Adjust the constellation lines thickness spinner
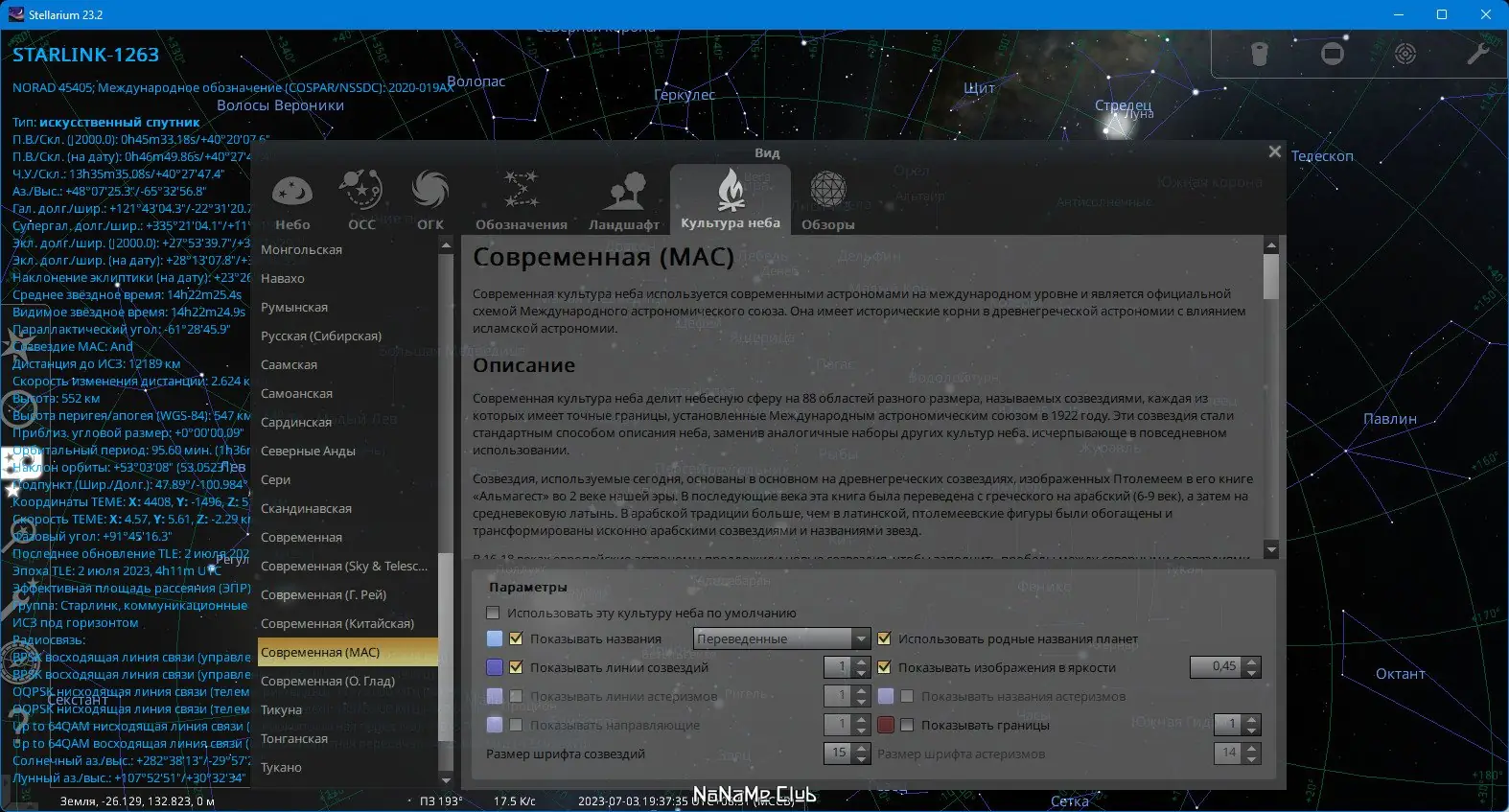The image size is (1509, 812). click(x=847, y=667)
